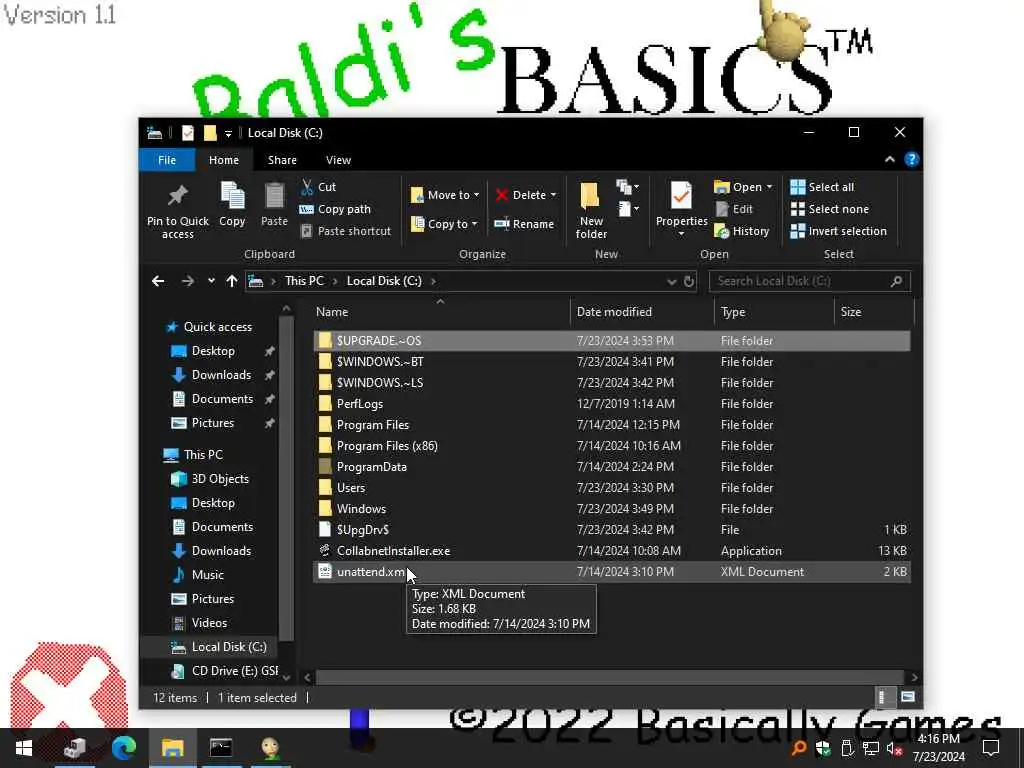Open Explorer Help question mark icon
This screenshot has height=768, width=1024.
(x=912, y=159)
